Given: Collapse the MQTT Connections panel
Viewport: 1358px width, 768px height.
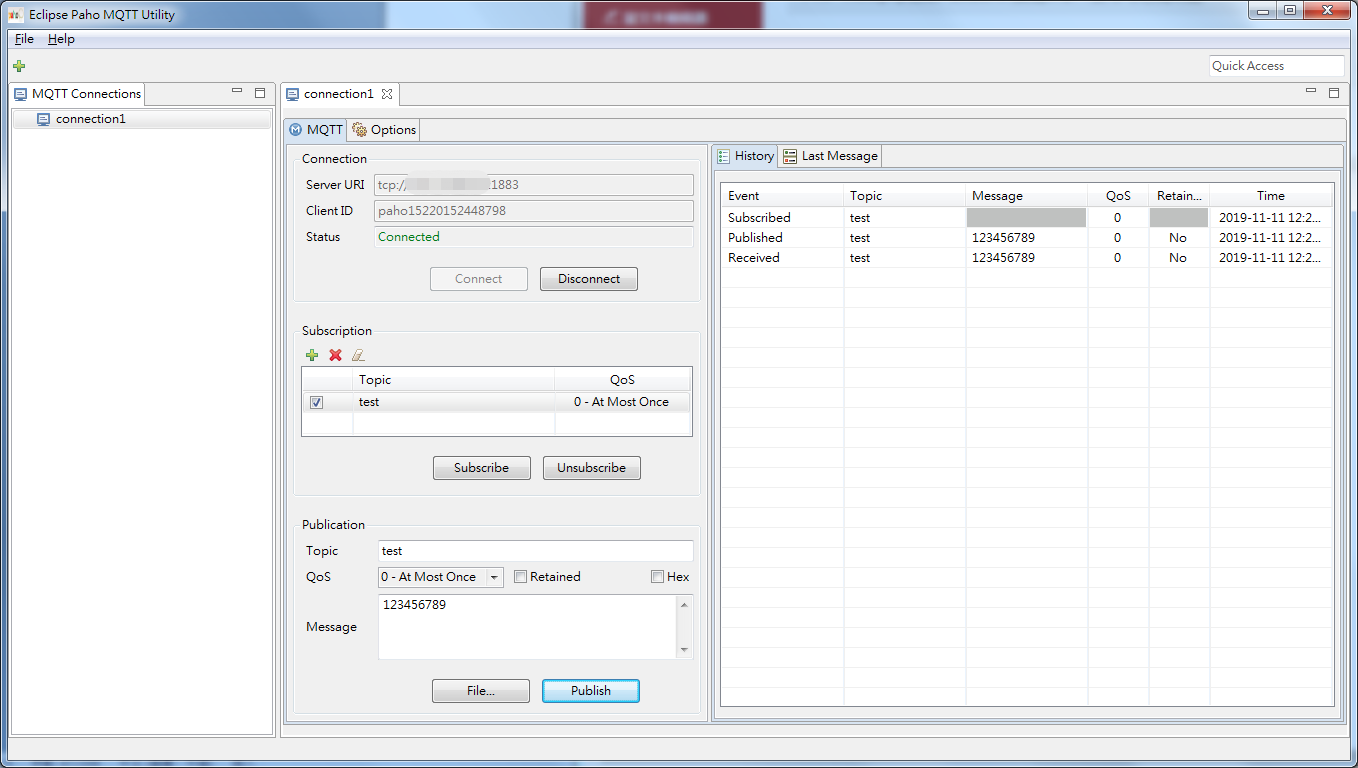Looking at the screenshot, I should (237, 90).
